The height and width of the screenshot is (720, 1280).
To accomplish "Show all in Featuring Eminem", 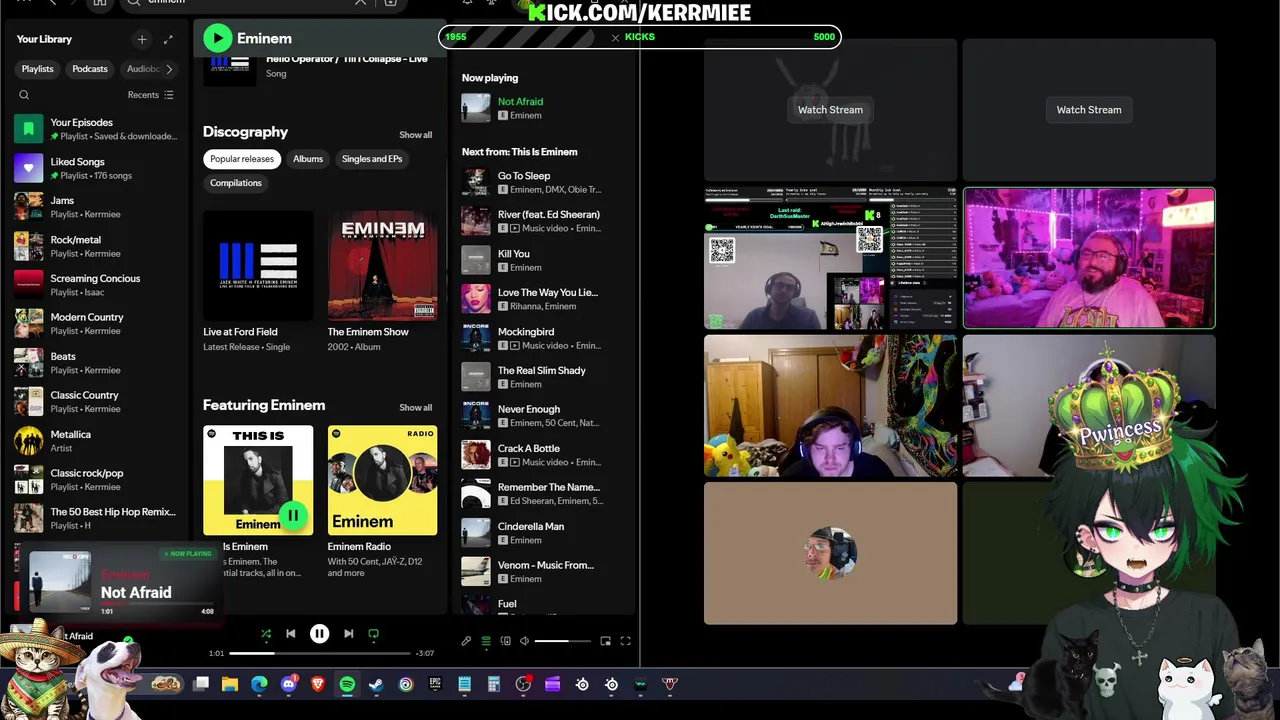I will (x=416, y=407).
